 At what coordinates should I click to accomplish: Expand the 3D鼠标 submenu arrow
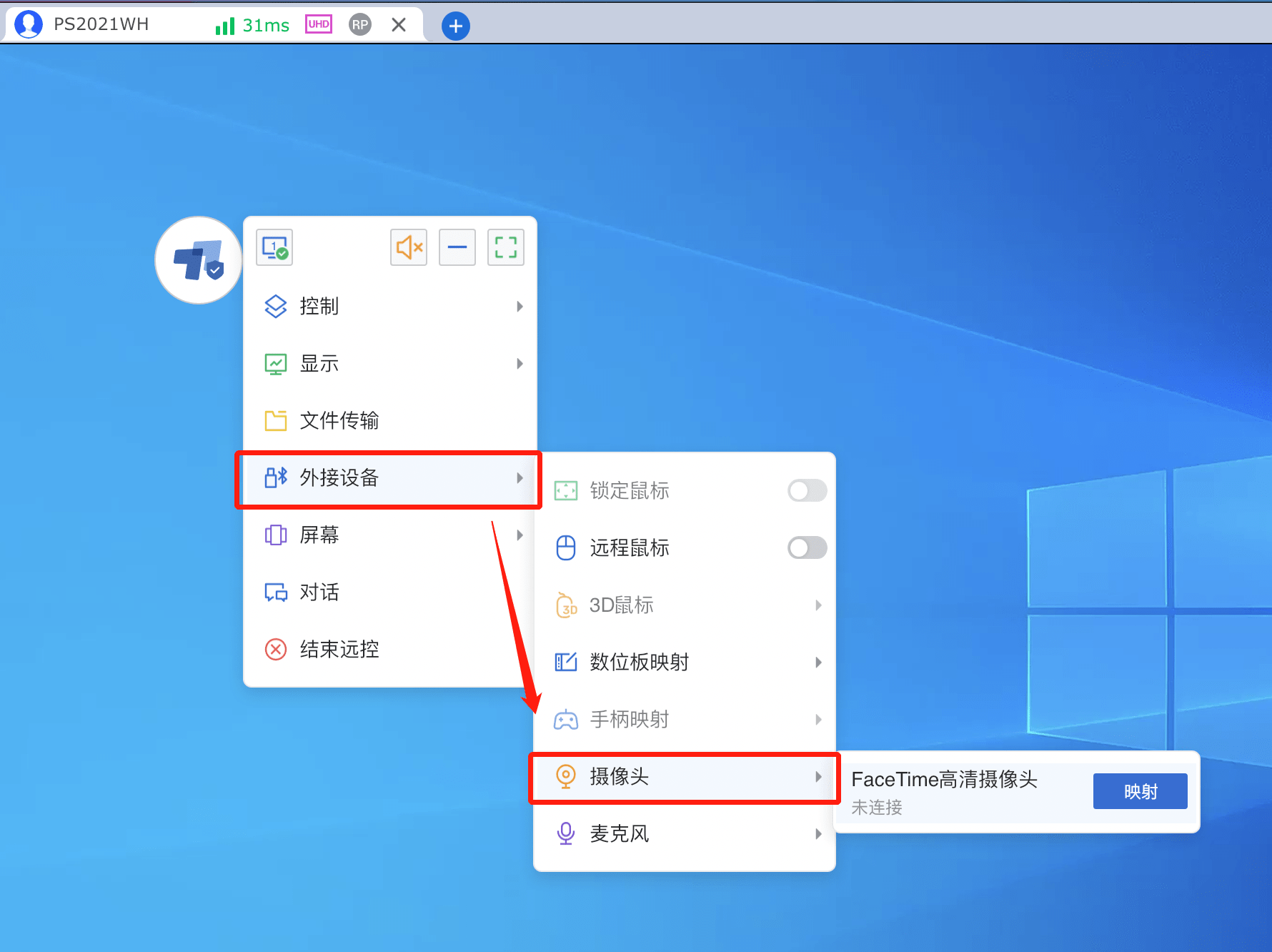(x=818, y=605)
